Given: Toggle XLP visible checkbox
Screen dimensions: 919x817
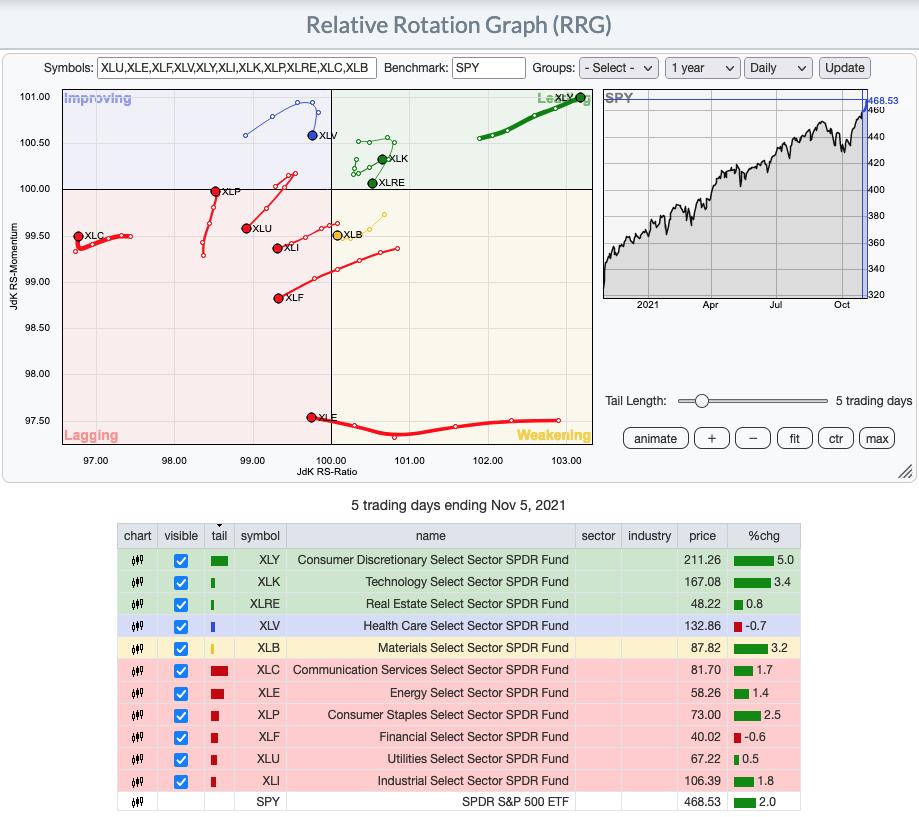Looking at the screenshot, I should click(x=181, y=716).
